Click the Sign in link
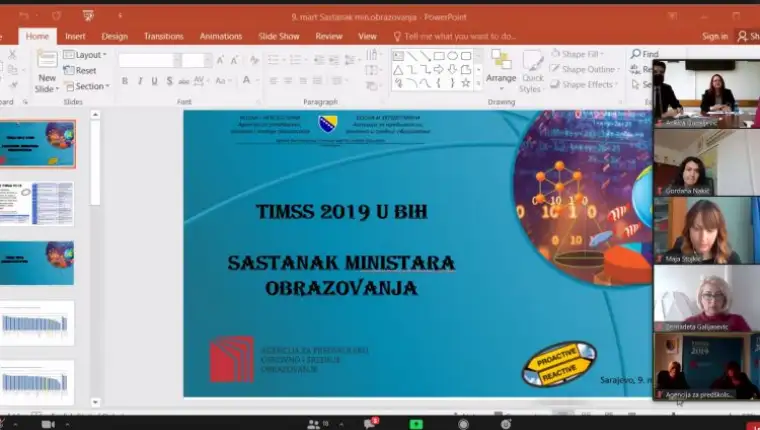Image resolution: width=760 pixels, height=430 pixels. click(x=715, y=36)
